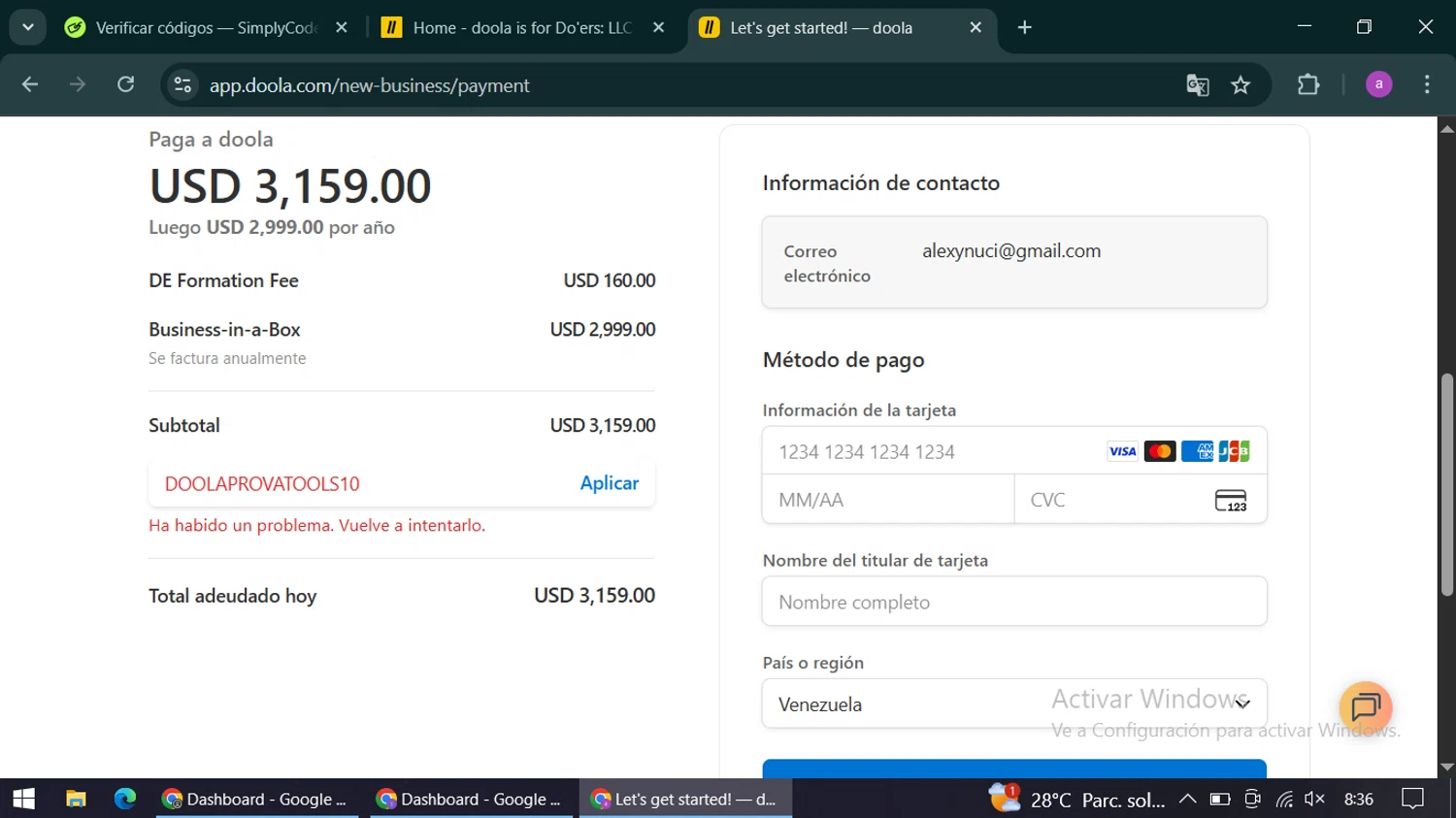
Task: Open Microsoft Edge from taskbar
Action: tap(125, 799)
